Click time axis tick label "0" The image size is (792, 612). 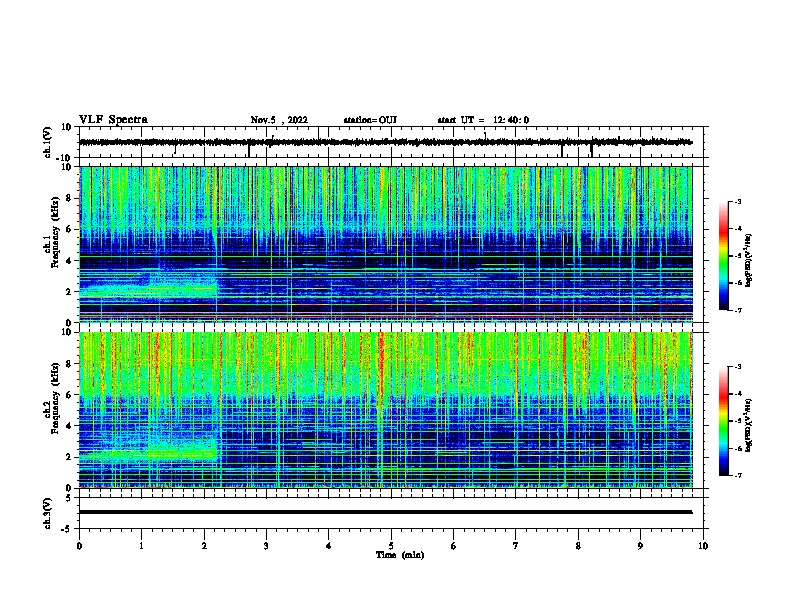pyautogui.click(x=79, y=546)
